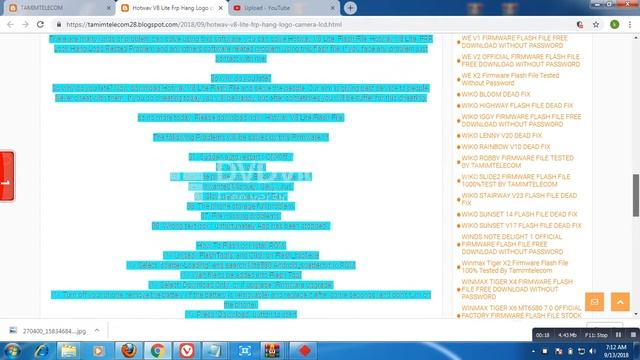Open WIKO SUNSET V17 FLASH FILE link
This screenshot has height=360, width=640.
point(521,225)
